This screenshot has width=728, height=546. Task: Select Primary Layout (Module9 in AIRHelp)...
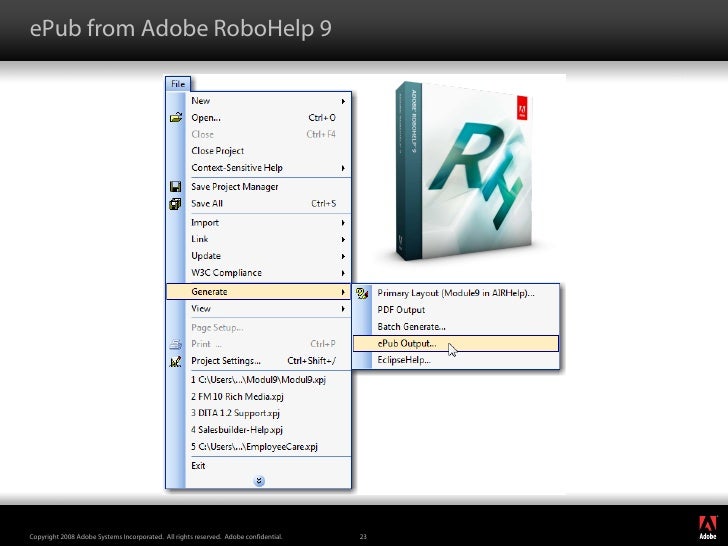pyautogui.click(x=456, y=293)
